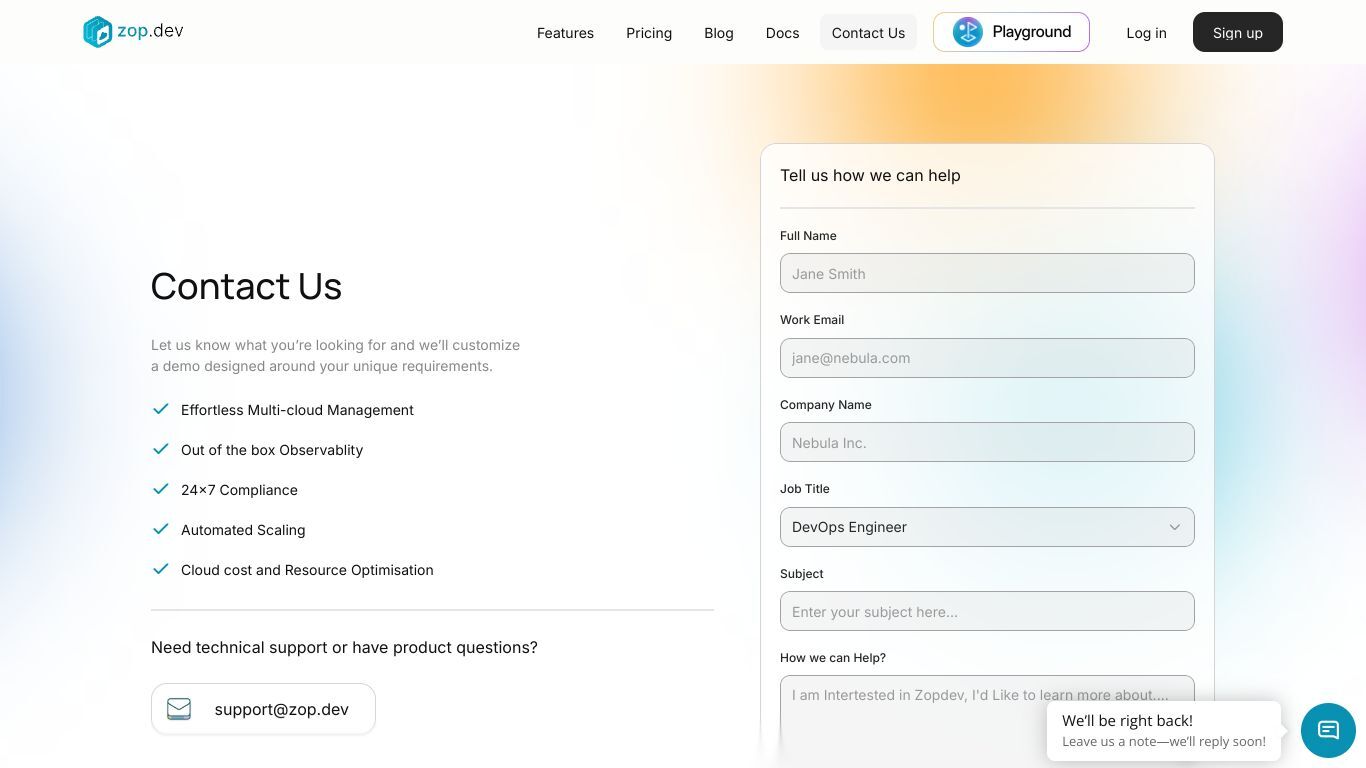1366x768 pixels.
Task: Open the Docs nav link
Action: click(x=782, y=33)
